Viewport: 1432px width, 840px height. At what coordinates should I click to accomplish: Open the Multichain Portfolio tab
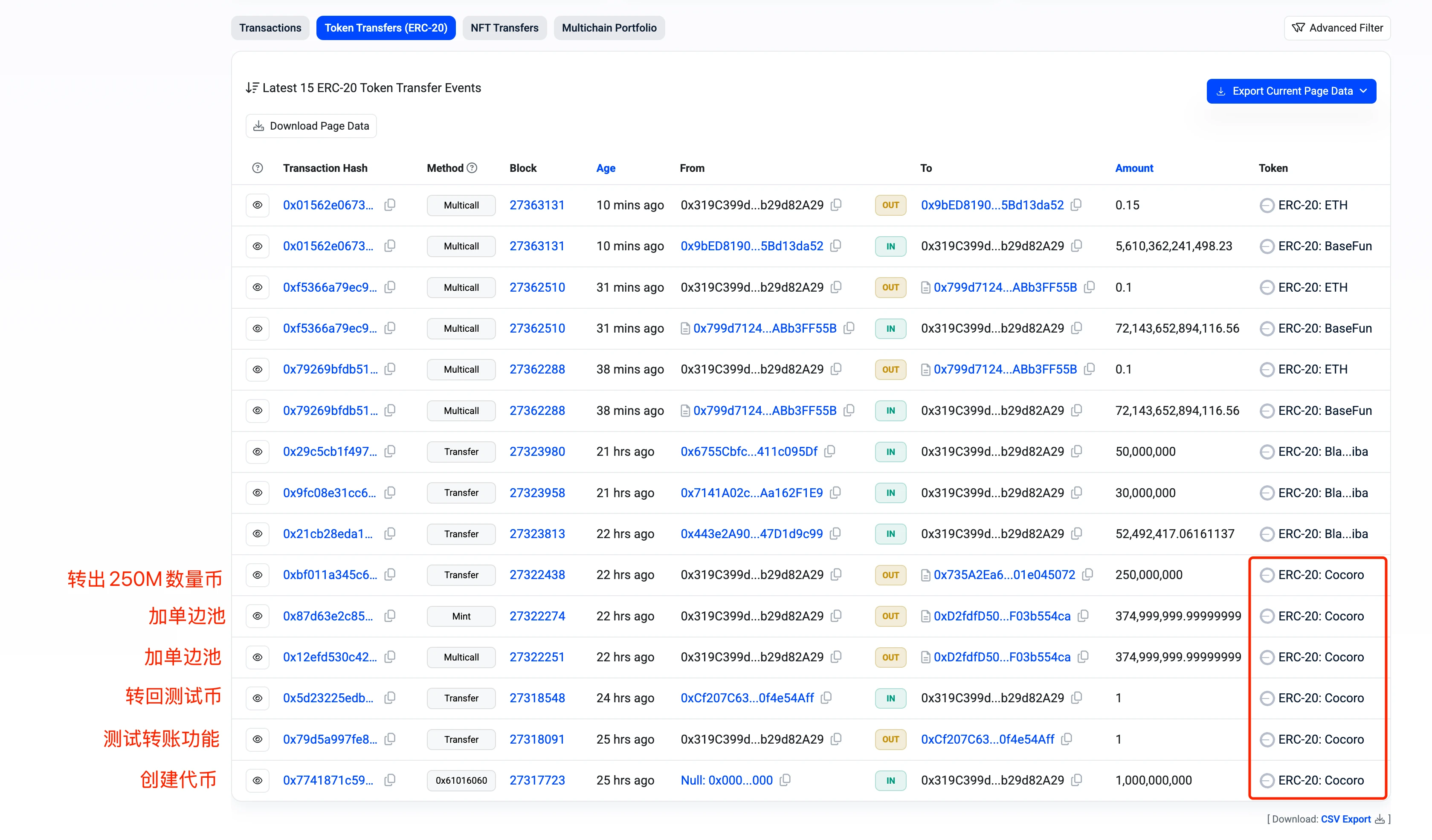pos(609,28)
